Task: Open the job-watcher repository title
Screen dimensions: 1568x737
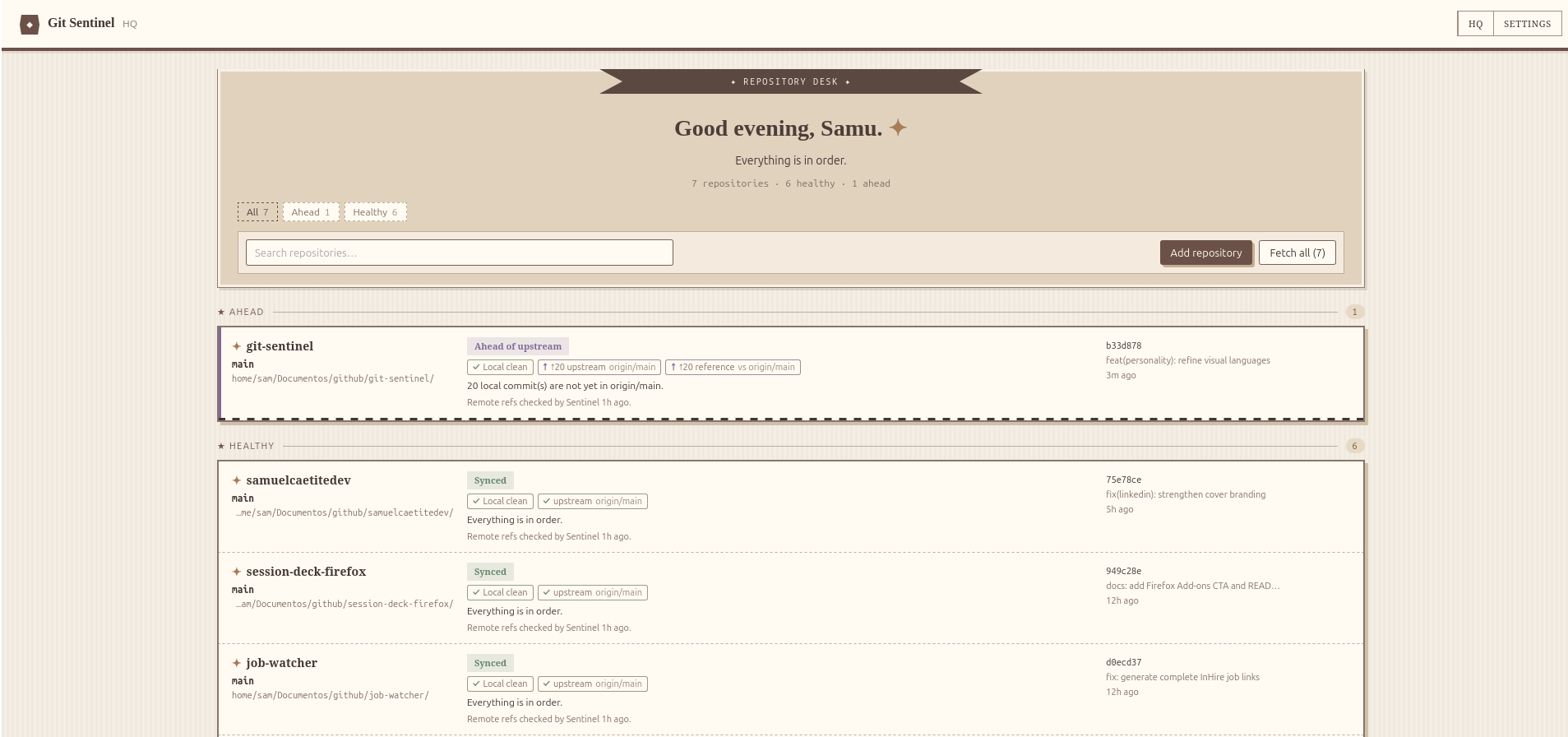Action: click(281, 663)
